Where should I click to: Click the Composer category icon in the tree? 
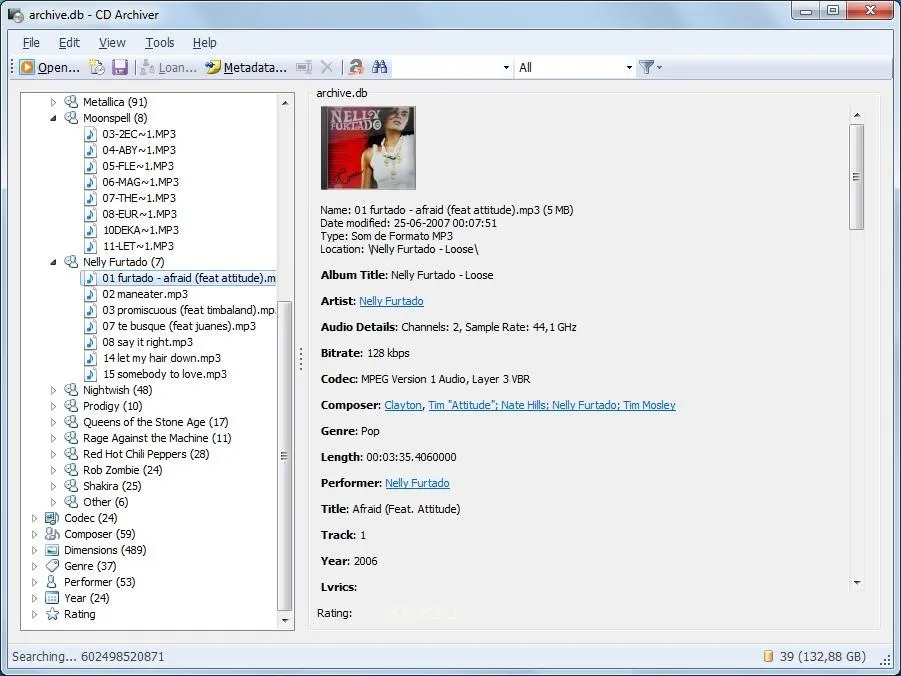coord(52,534)
